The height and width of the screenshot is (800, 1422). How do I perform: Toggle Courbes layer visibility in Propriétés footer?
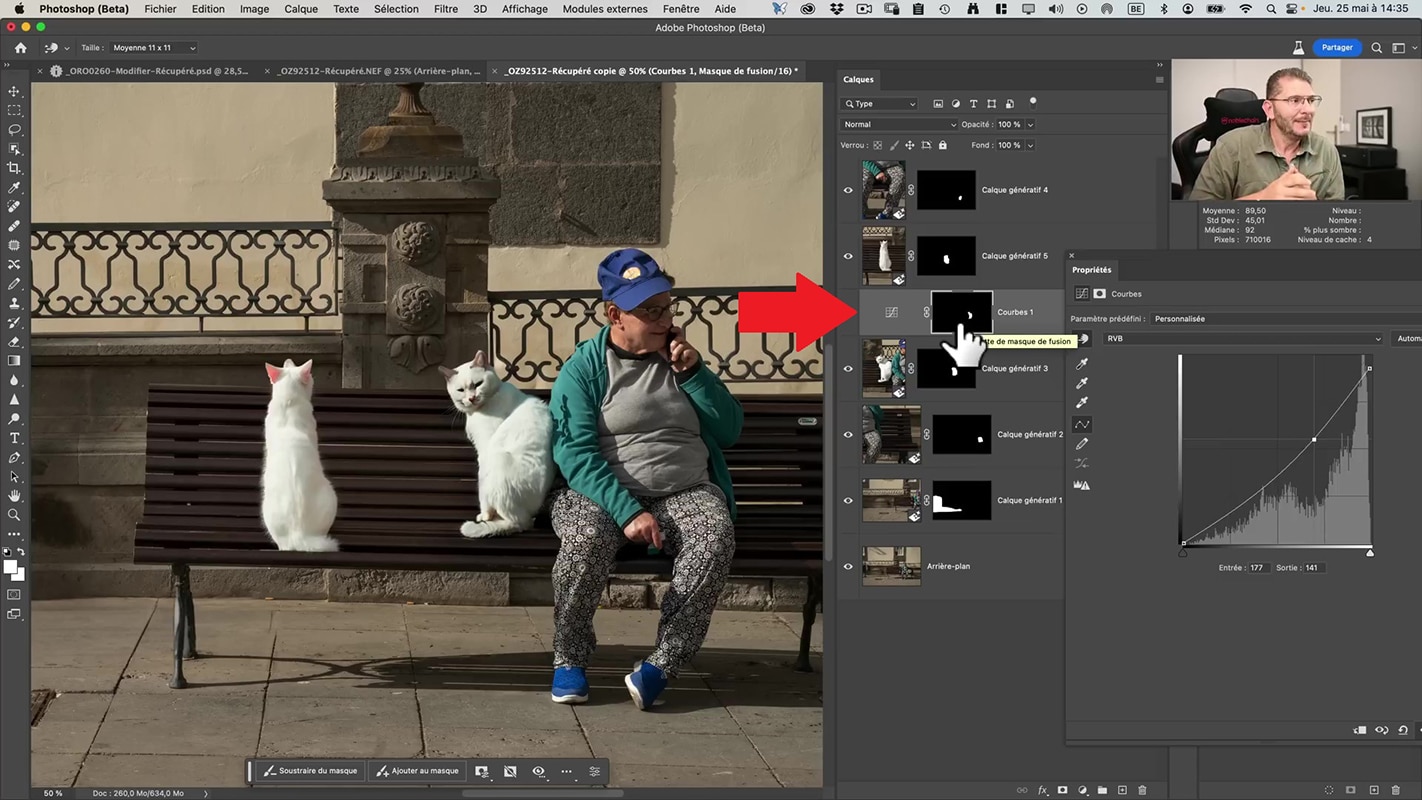pos(1382,730)
